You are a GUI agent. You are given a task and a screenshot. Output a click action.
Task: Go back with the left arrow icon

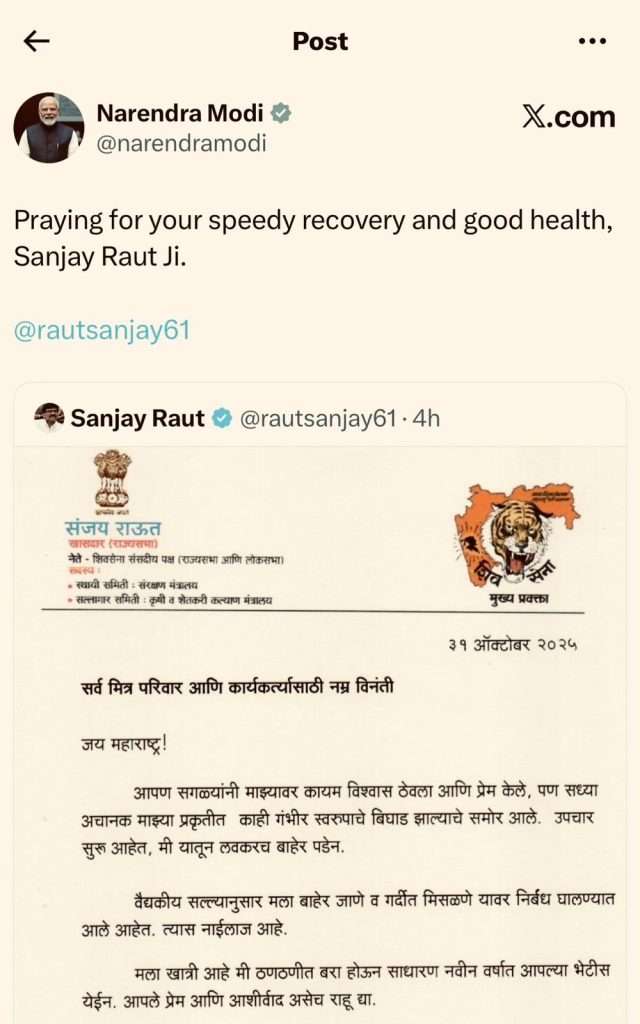[x=37, y=41]
